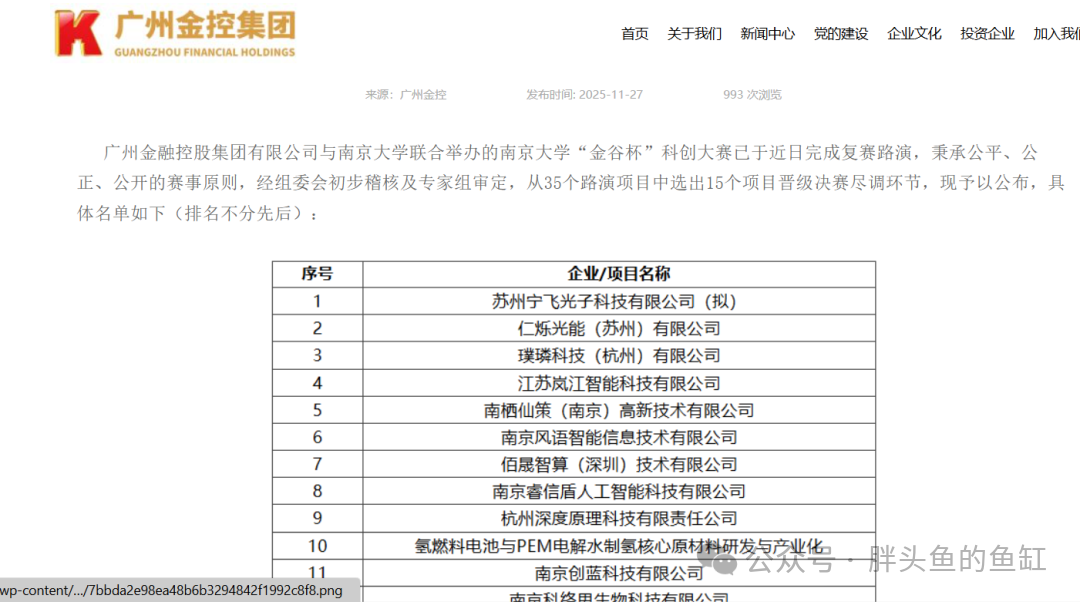
Task: Click the 993 次浏览 view count
Action: click(752, 95)
